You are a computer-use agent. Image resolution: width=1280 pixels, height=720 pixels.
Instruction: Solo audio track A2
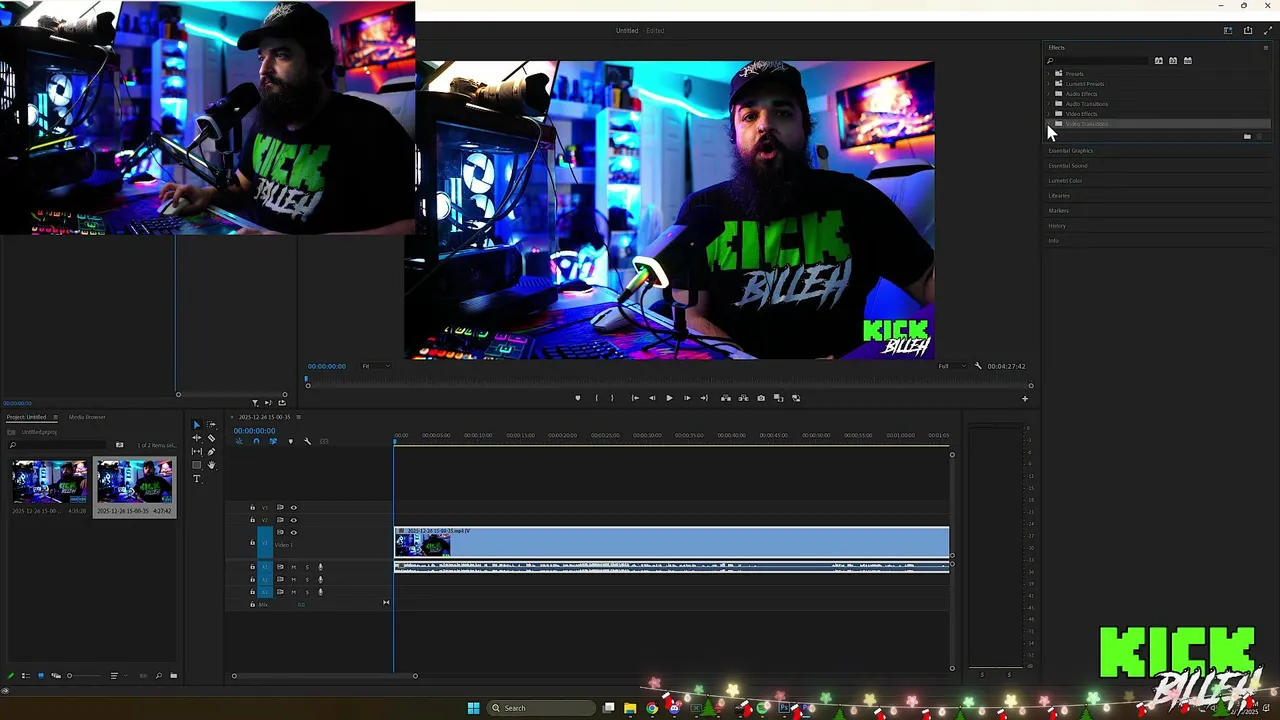click(307, 580)
